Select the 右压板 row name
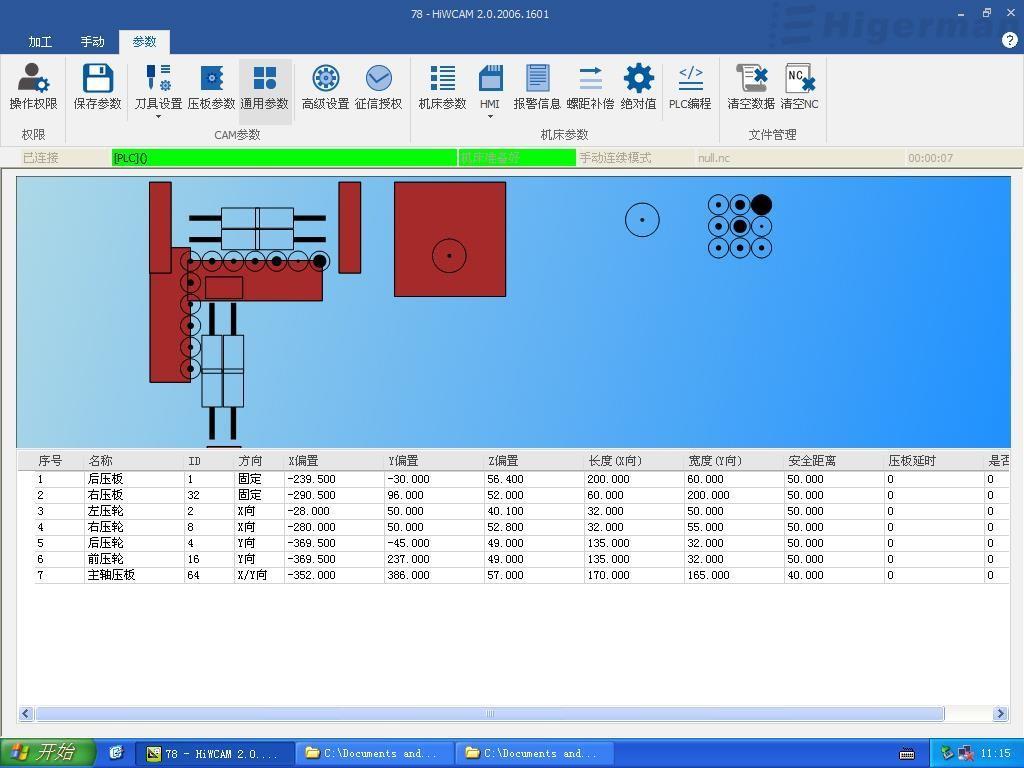The image size is (1024, 768). tap(105, 495)
